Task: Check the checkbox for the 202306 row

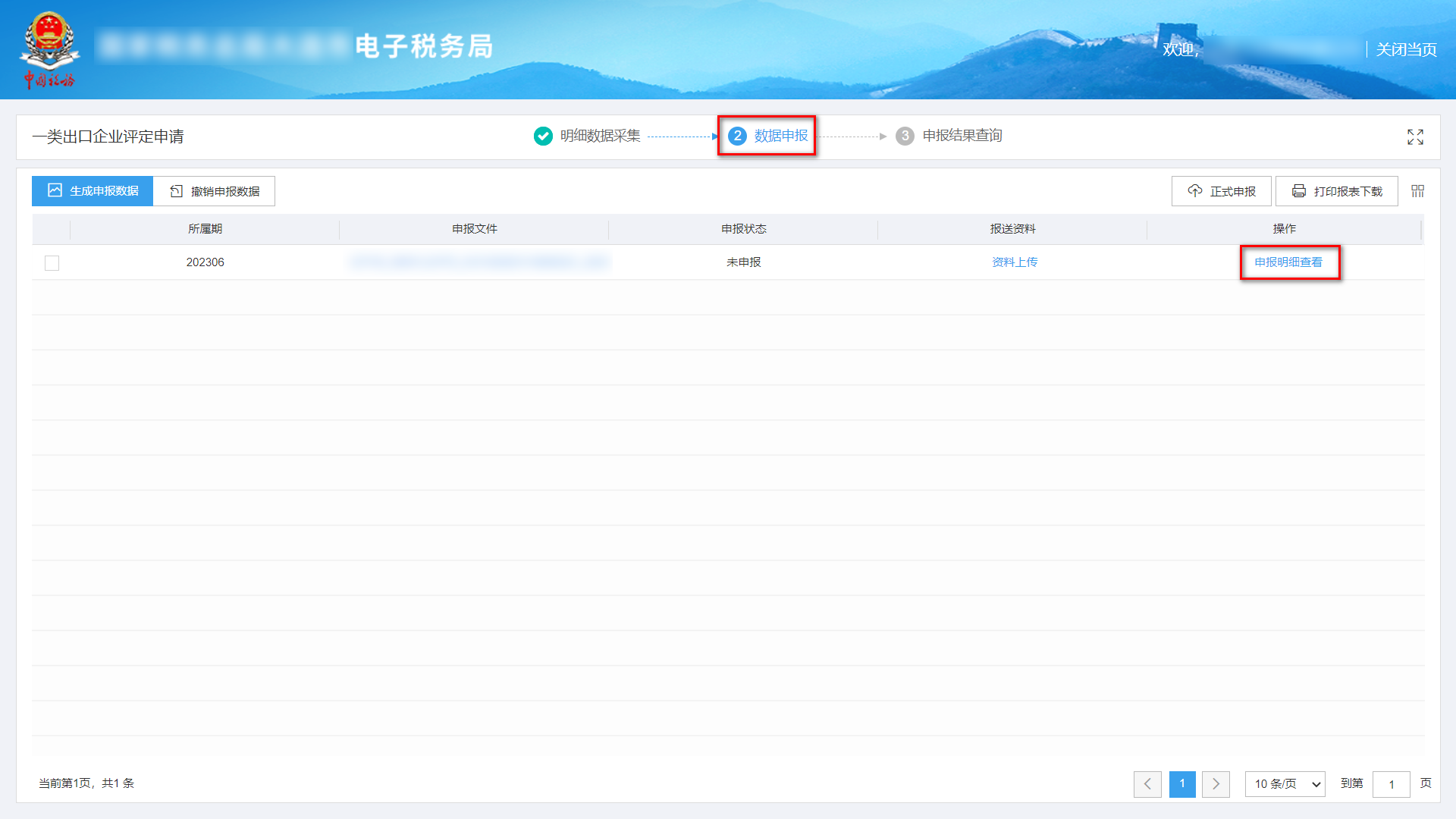Action: click(52, 262)
